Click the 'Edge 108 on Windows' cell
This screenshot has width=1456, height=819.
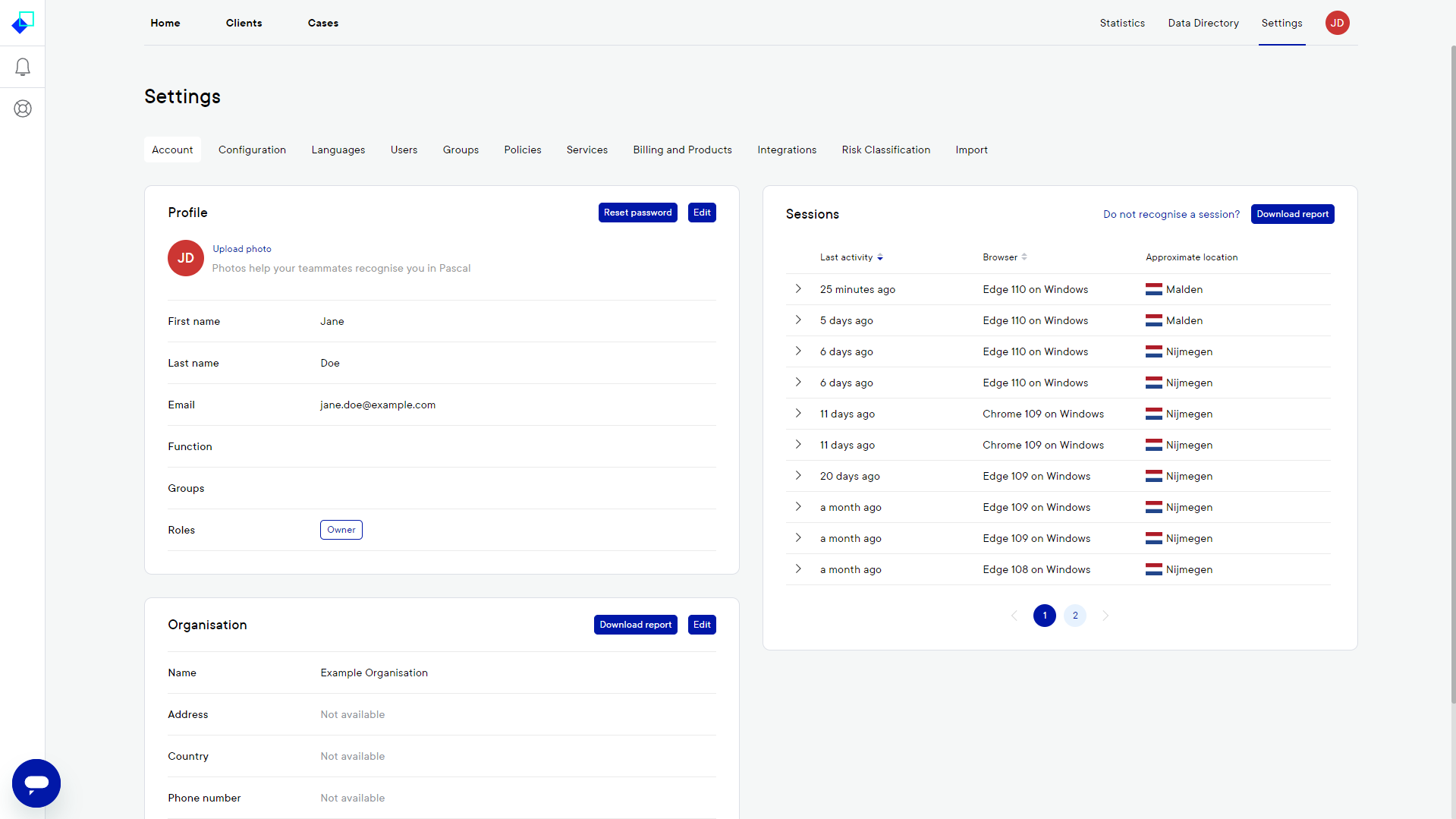(x=1036, y=569)
